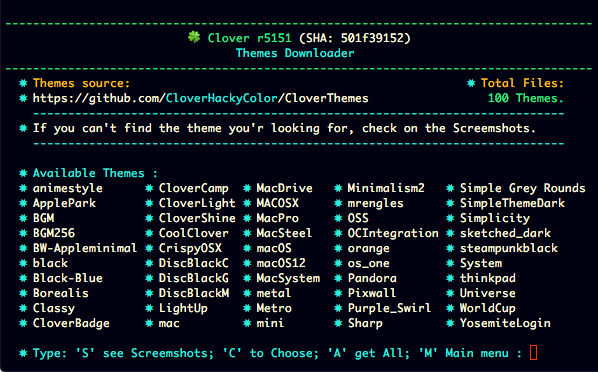The width and height of the screenshot is (598, 372).
Task: Select the System theme entry
Action: click(x=481, y=263)
